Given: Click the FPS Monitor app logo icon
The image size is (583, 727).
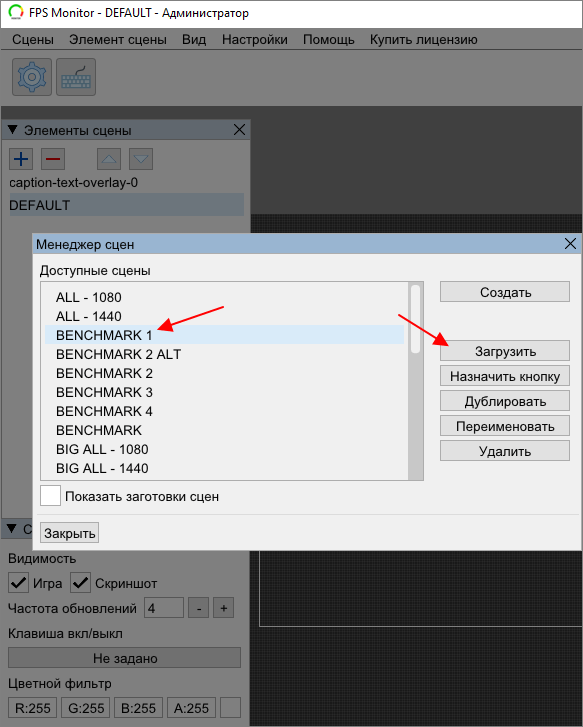Looking at the screenshot, I should coord(15,12).
